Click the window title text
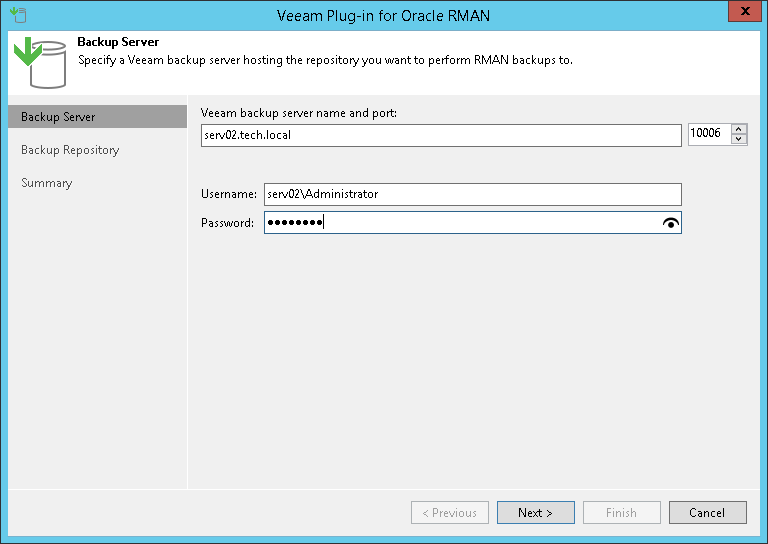Image resolution: width=768 pixels, height=544 pixels. point(383,15)
